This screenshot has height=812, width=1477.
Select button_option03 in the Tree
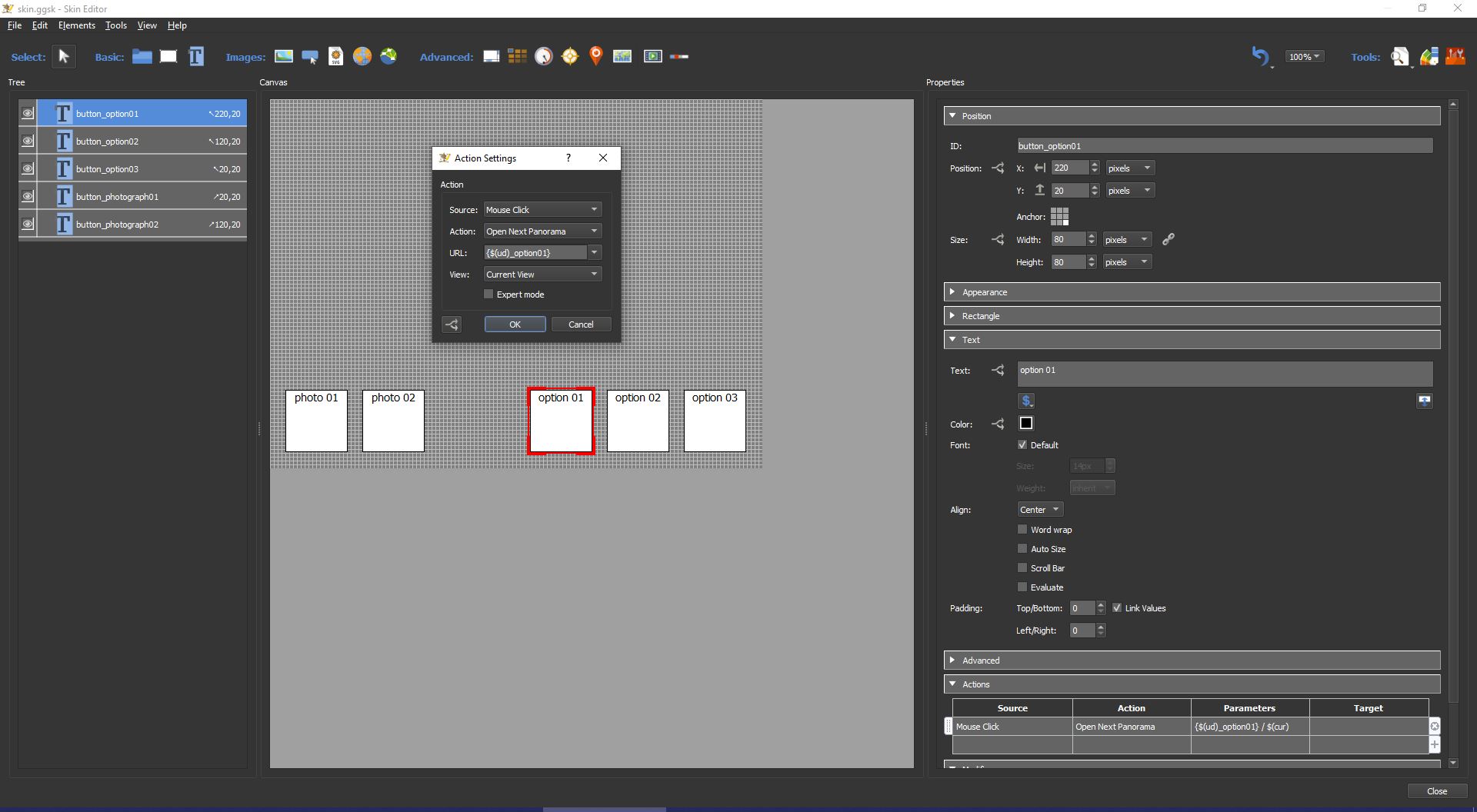tap(132, 168)
